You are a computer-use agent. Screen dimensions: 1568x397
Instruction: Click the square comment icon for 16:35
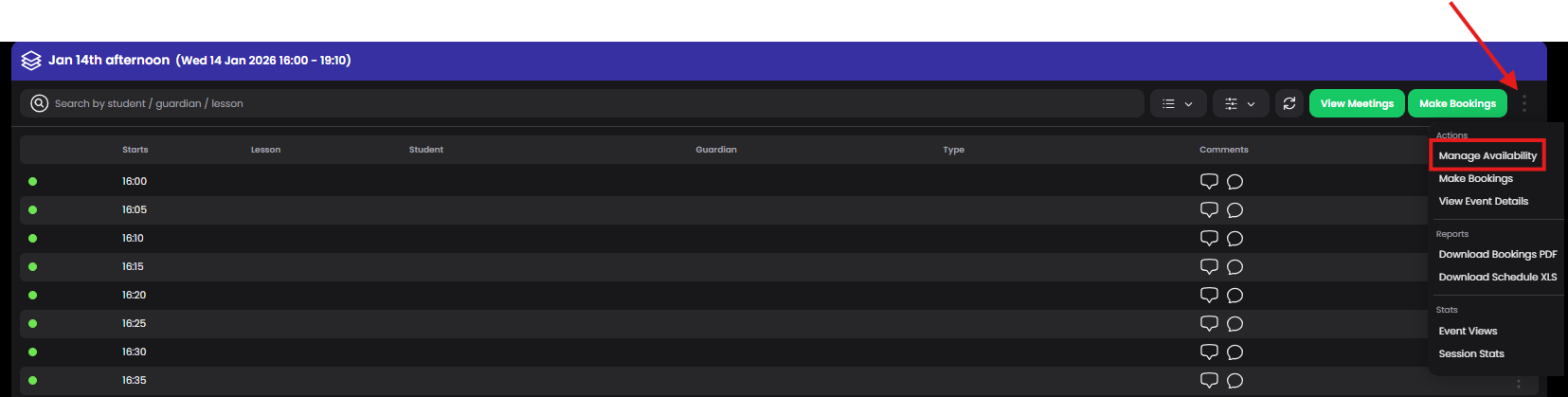(x=1209, y=380)
